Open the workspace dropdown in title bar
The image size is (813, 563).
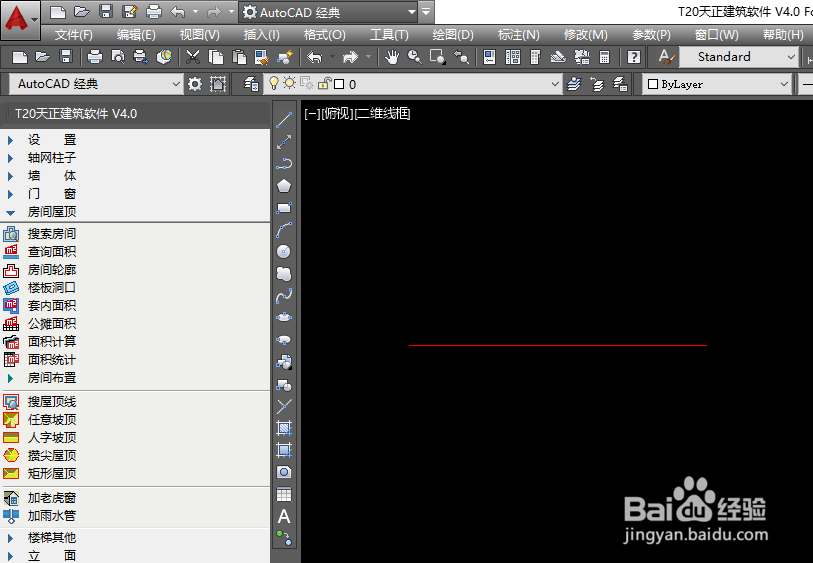(x=412, y=12)
